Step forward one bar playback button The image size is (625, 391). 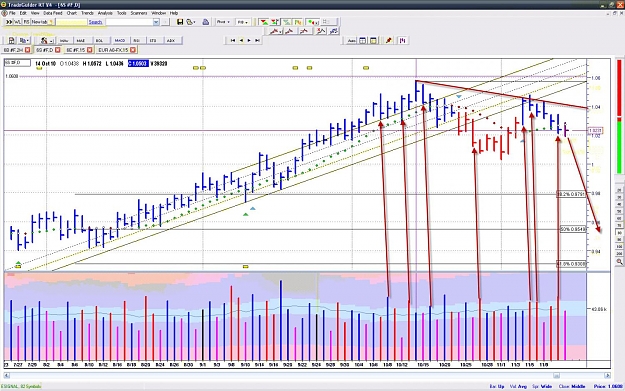[x=249, y=40]
